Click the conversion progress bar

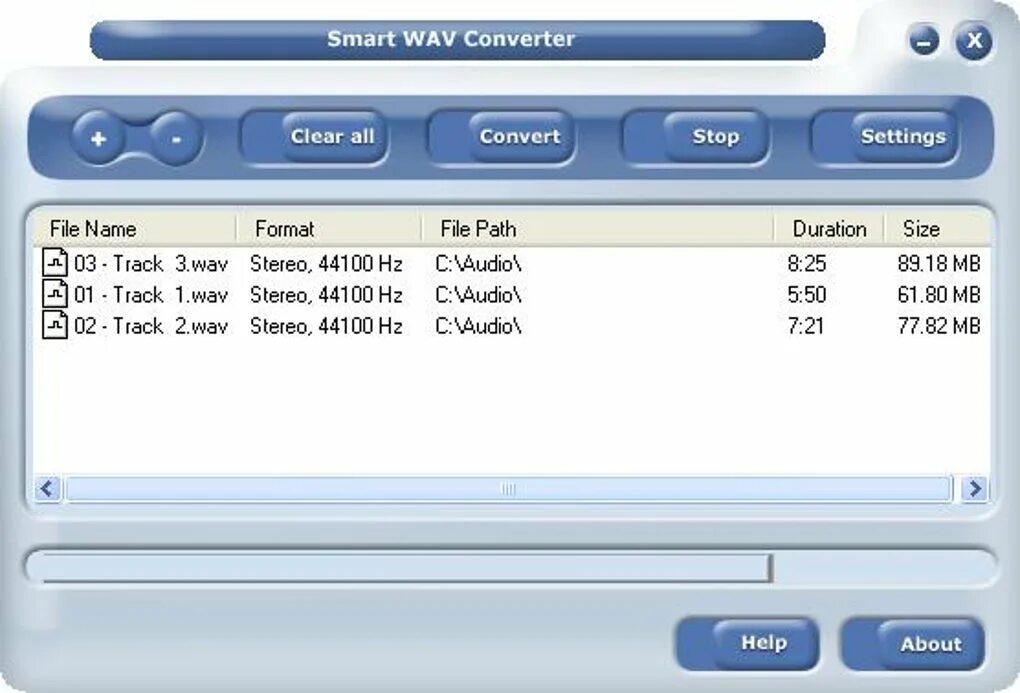(511, 567)
